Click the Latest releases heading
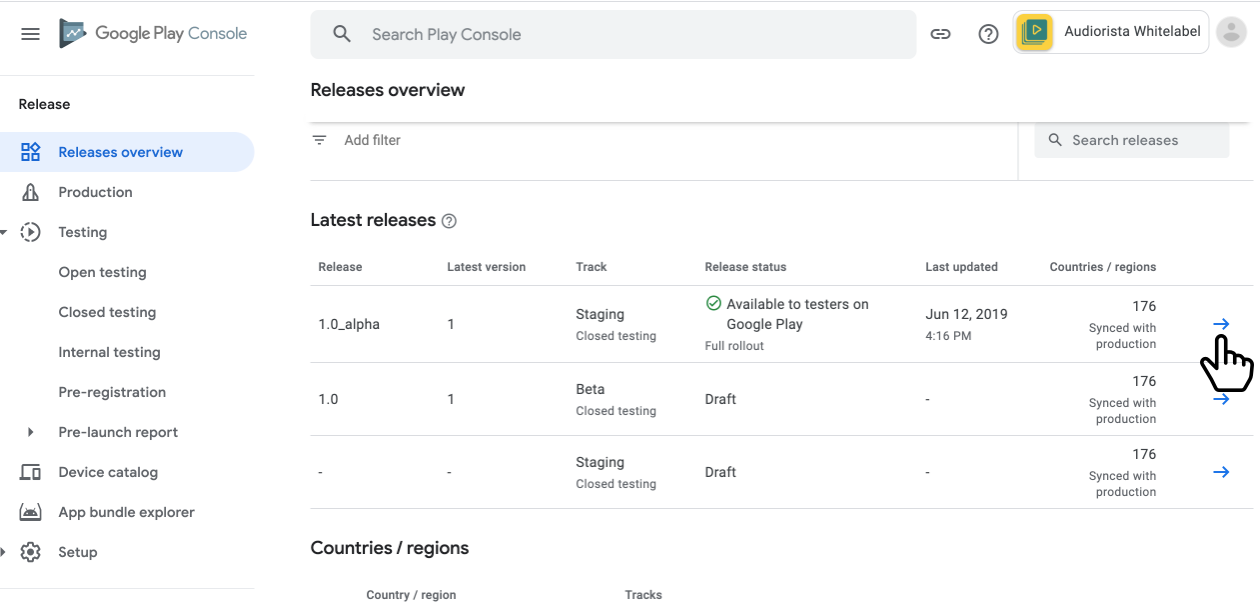The height and width of the screenshot is (604, 1260). point(373,220)
